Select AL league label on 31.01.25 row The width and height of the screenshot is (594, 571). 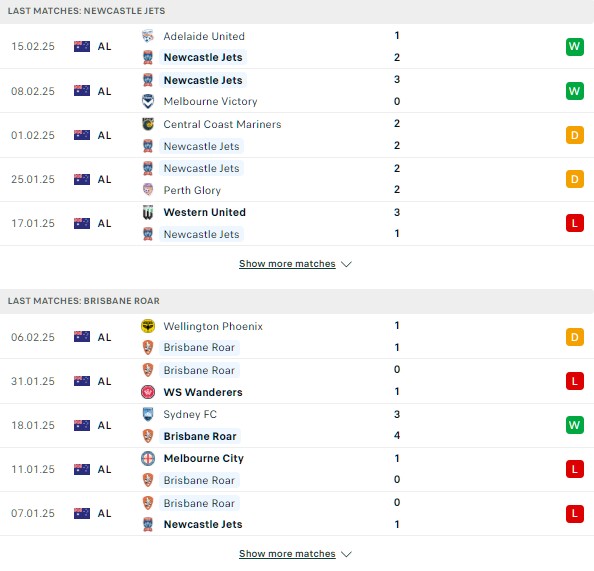point(105,381)
